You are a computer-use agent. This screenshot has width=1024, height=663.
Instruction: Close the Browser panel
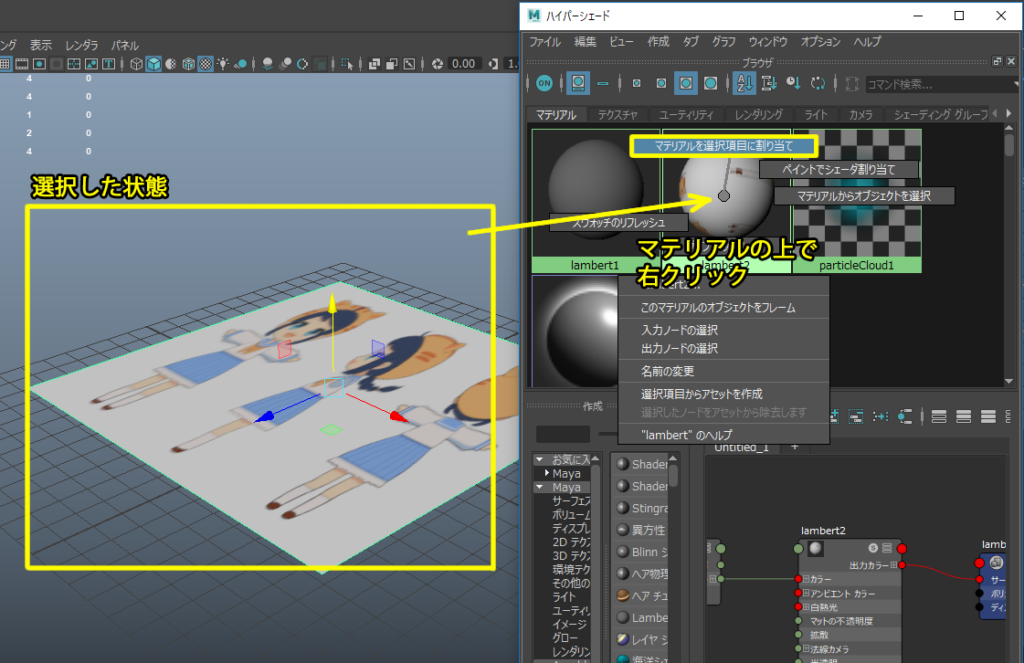tap(1011, 61)
